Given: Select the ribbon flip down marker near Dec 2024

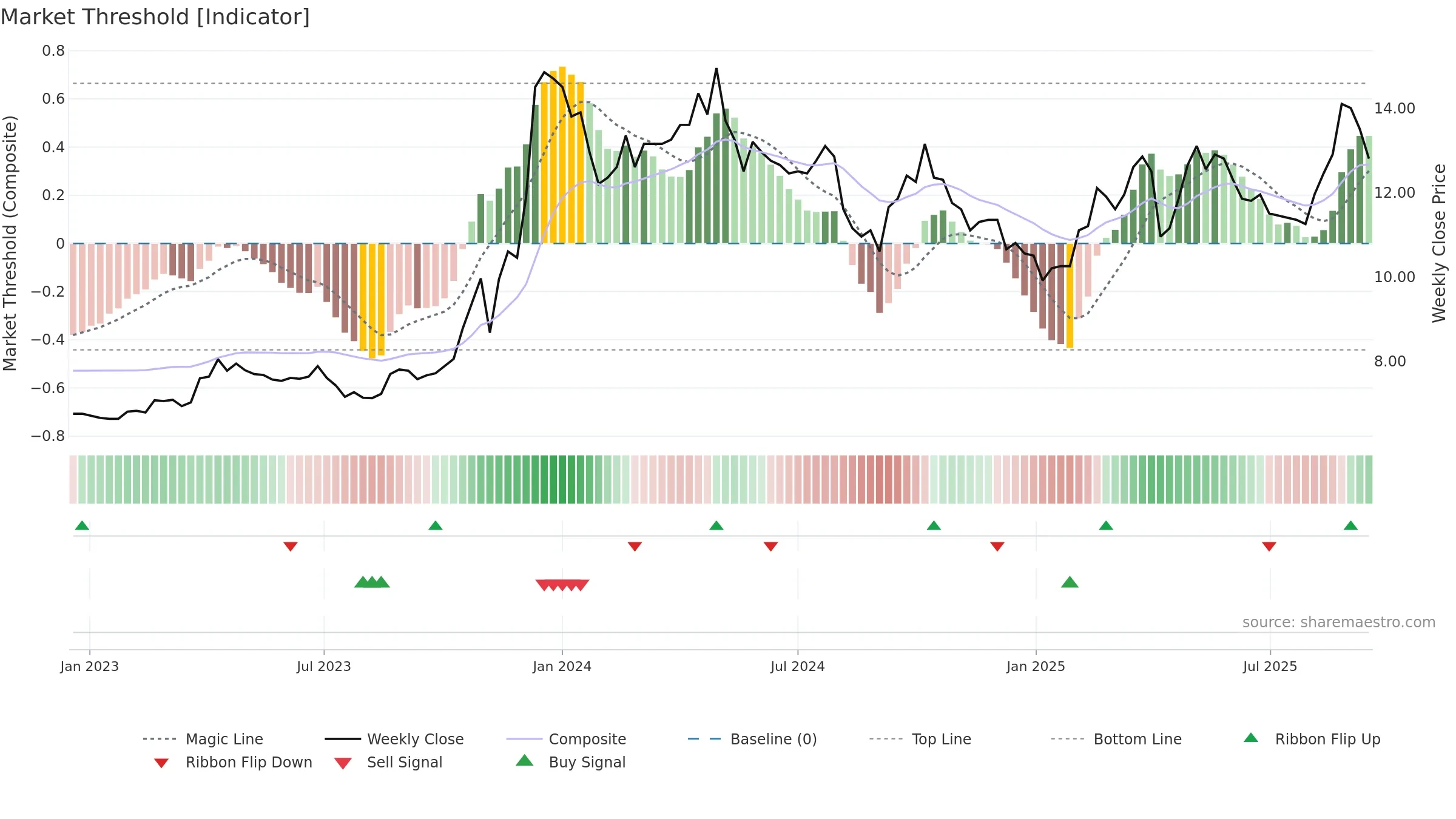Looking at the screenshot, I should (x=997, y=547).
